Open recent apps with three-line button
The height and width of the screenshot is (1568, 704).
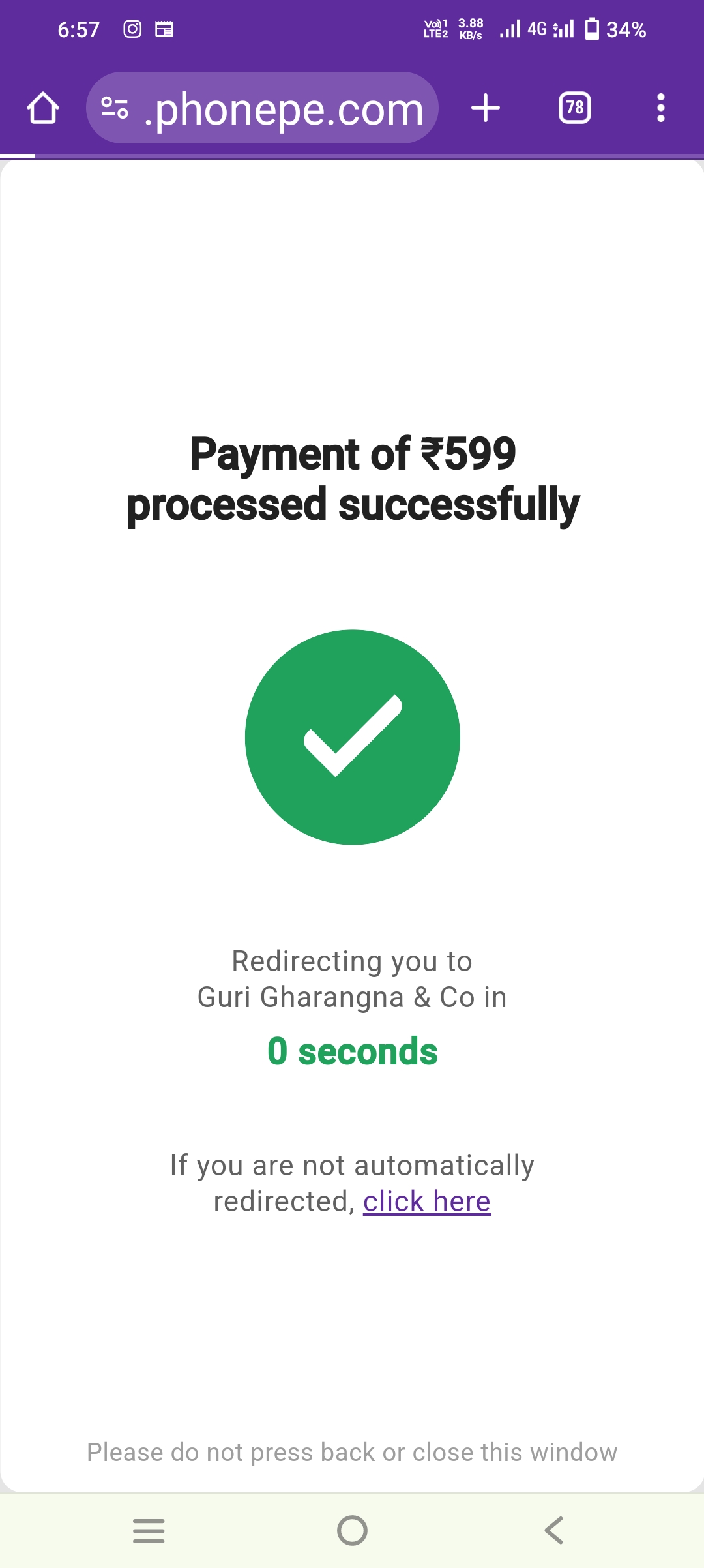pos(149,1530)
